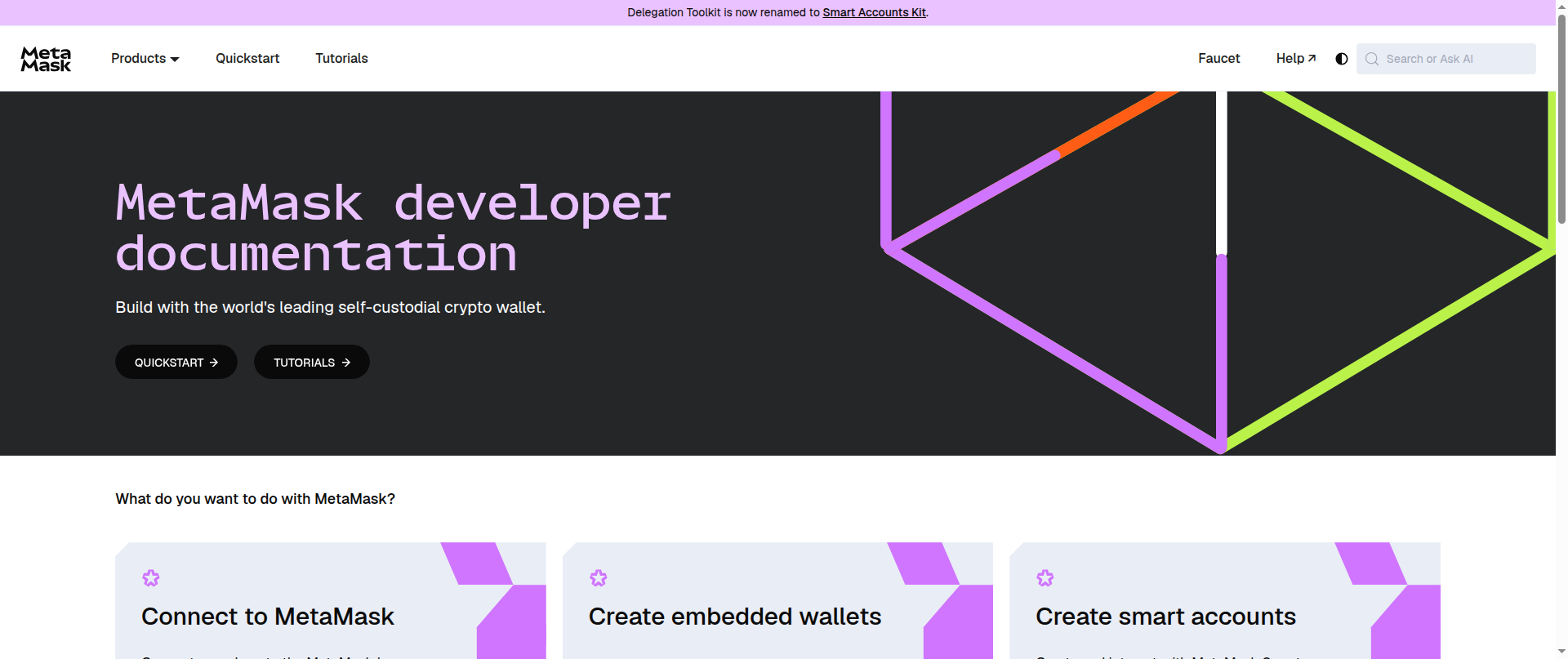
Task: Click the QUICKSTART hero button
Action: coord(176,362)
